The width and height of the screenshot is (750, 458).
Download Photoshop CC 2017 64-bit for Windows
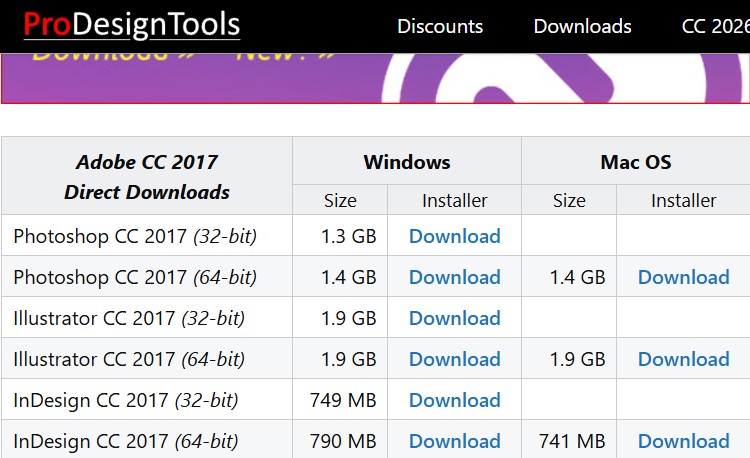[455, 277]
